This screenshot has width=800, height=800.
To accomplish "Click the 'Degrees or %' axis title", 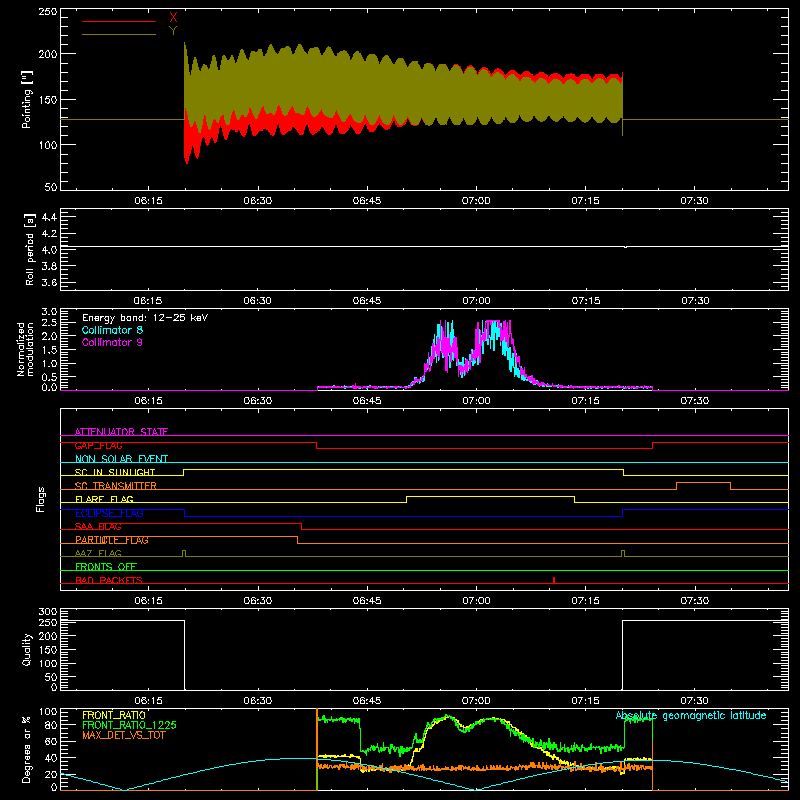I will tap(27, 749).
